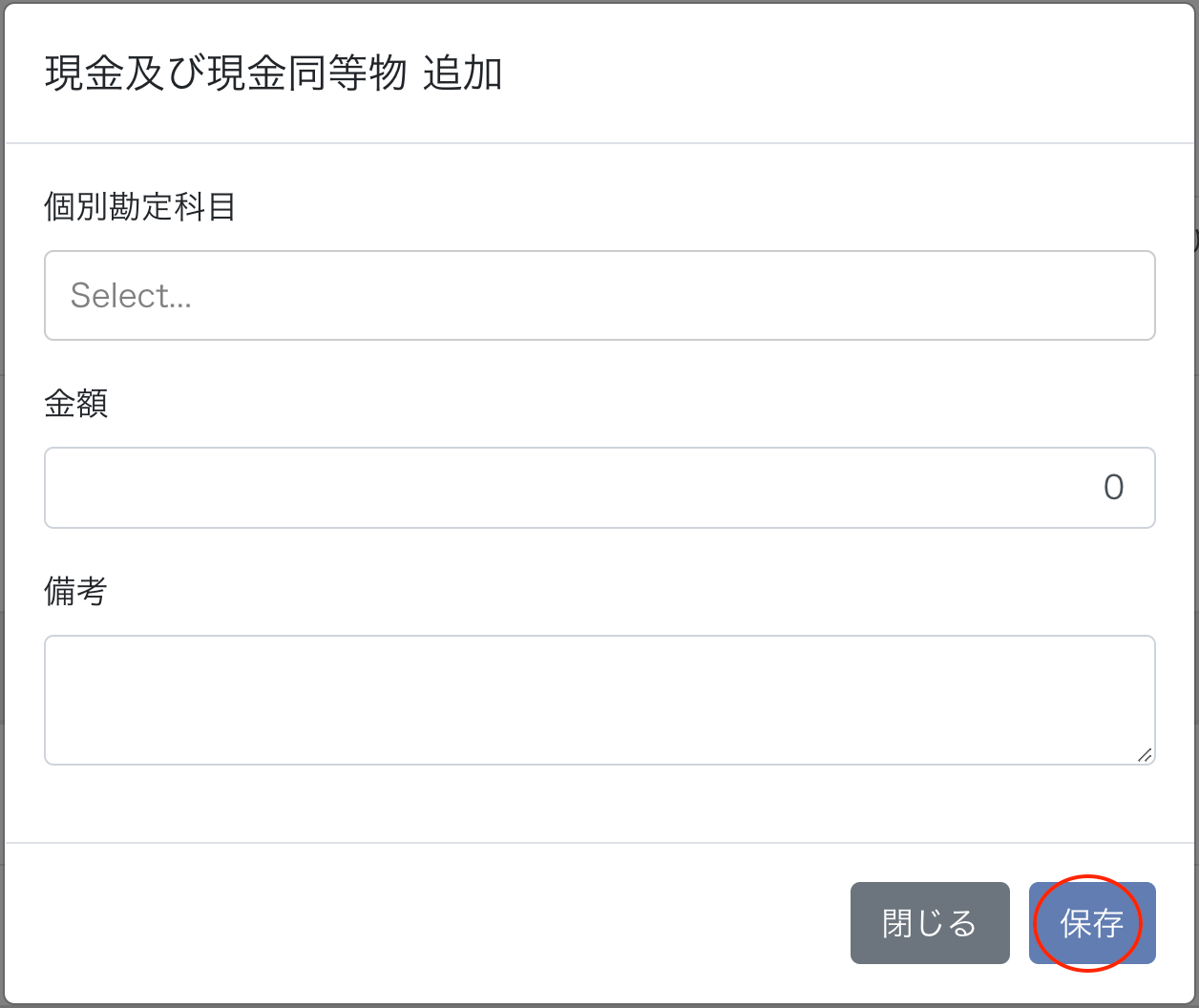
Task: Dismiss the dialog using 閉じる
Action: (930, 923)
